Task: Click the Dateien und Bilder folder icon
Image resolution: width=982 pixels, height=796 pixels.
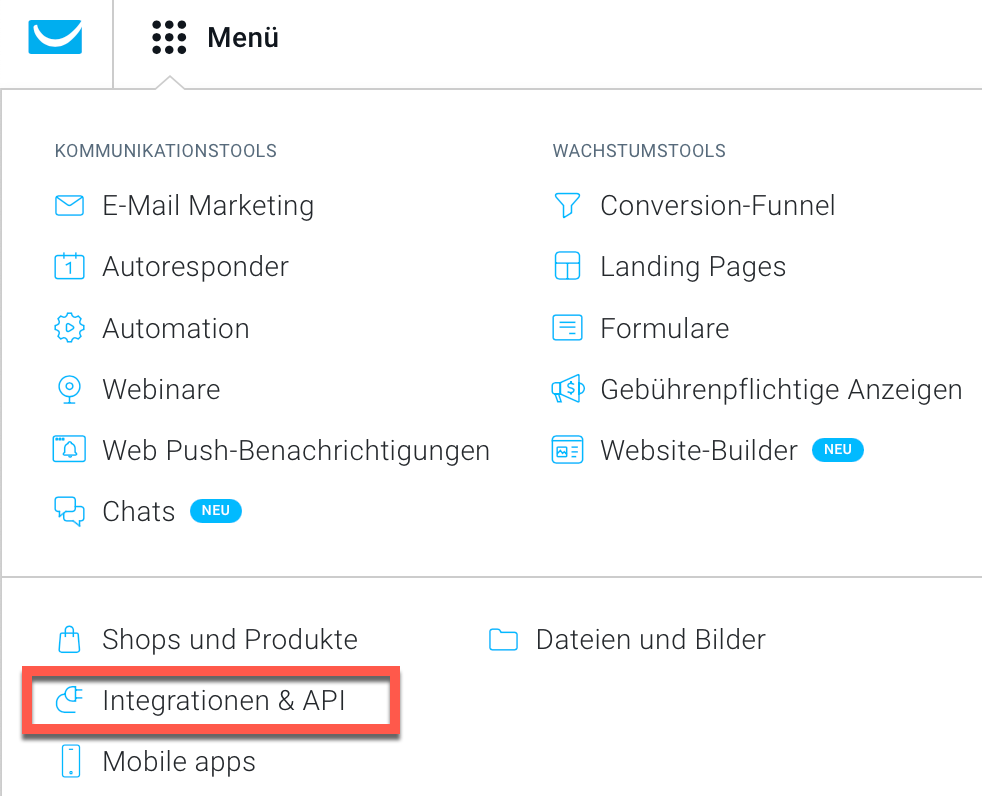Action: point(504,639)
